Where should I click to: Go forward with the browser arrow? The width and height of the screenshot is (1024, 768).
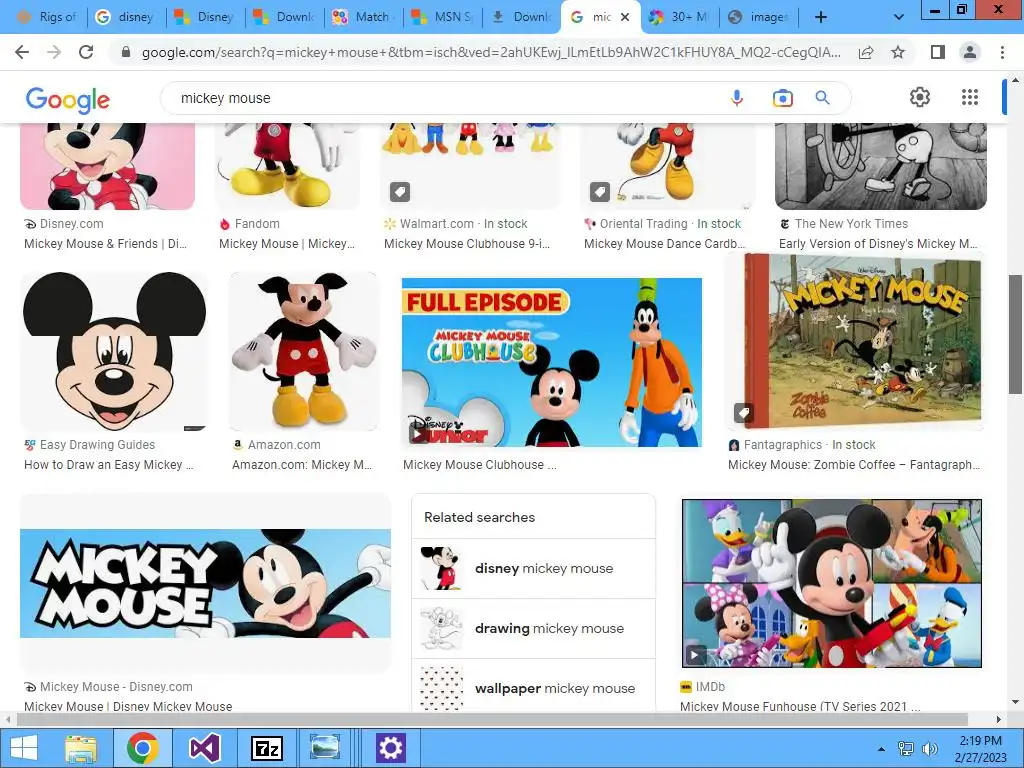click(54, 52)
